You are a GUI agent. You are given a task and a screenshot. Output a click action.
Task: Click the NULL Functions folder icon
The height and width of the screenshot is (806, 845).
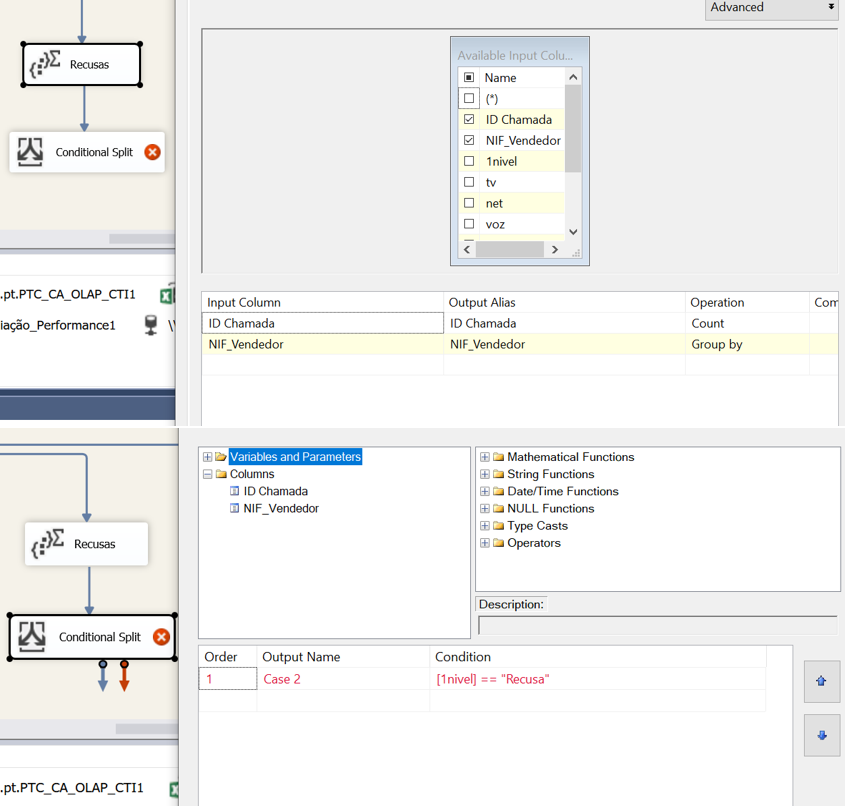pos(498,509)
